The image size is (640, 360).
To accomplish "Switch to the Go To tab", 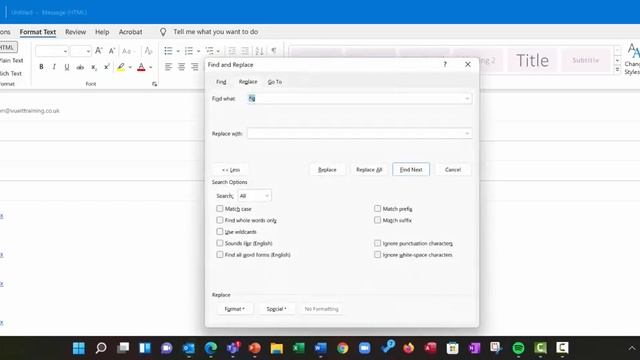I will pos(275,82).
